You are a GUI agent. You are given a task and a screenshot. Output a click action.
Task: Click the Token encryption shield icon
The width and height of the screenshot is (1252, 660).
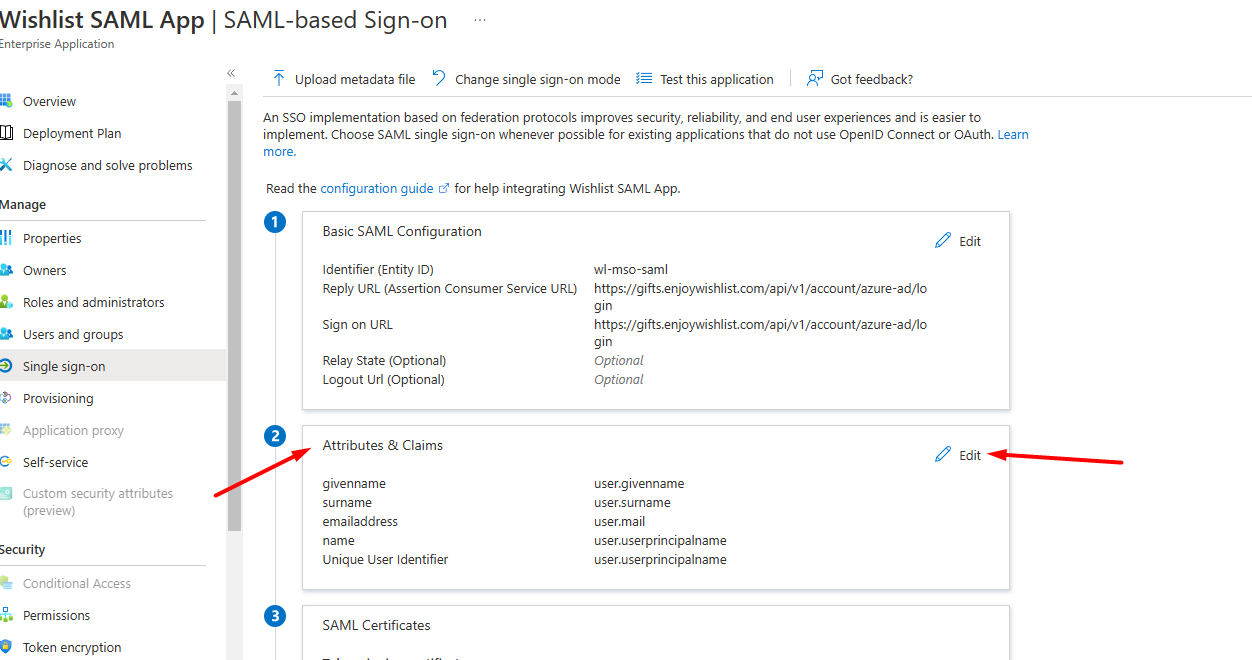click(x=6, y=647)
